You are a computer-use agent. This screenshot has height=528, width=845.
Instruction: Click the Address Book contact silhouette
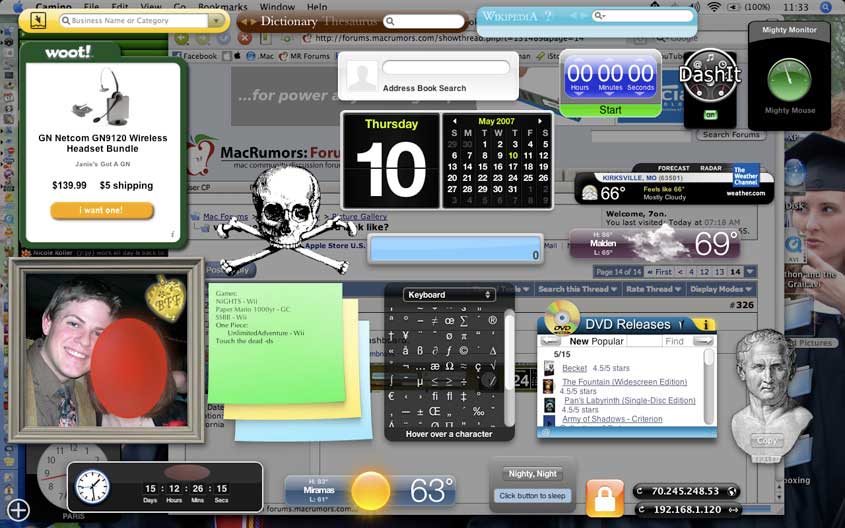point(362,77)
